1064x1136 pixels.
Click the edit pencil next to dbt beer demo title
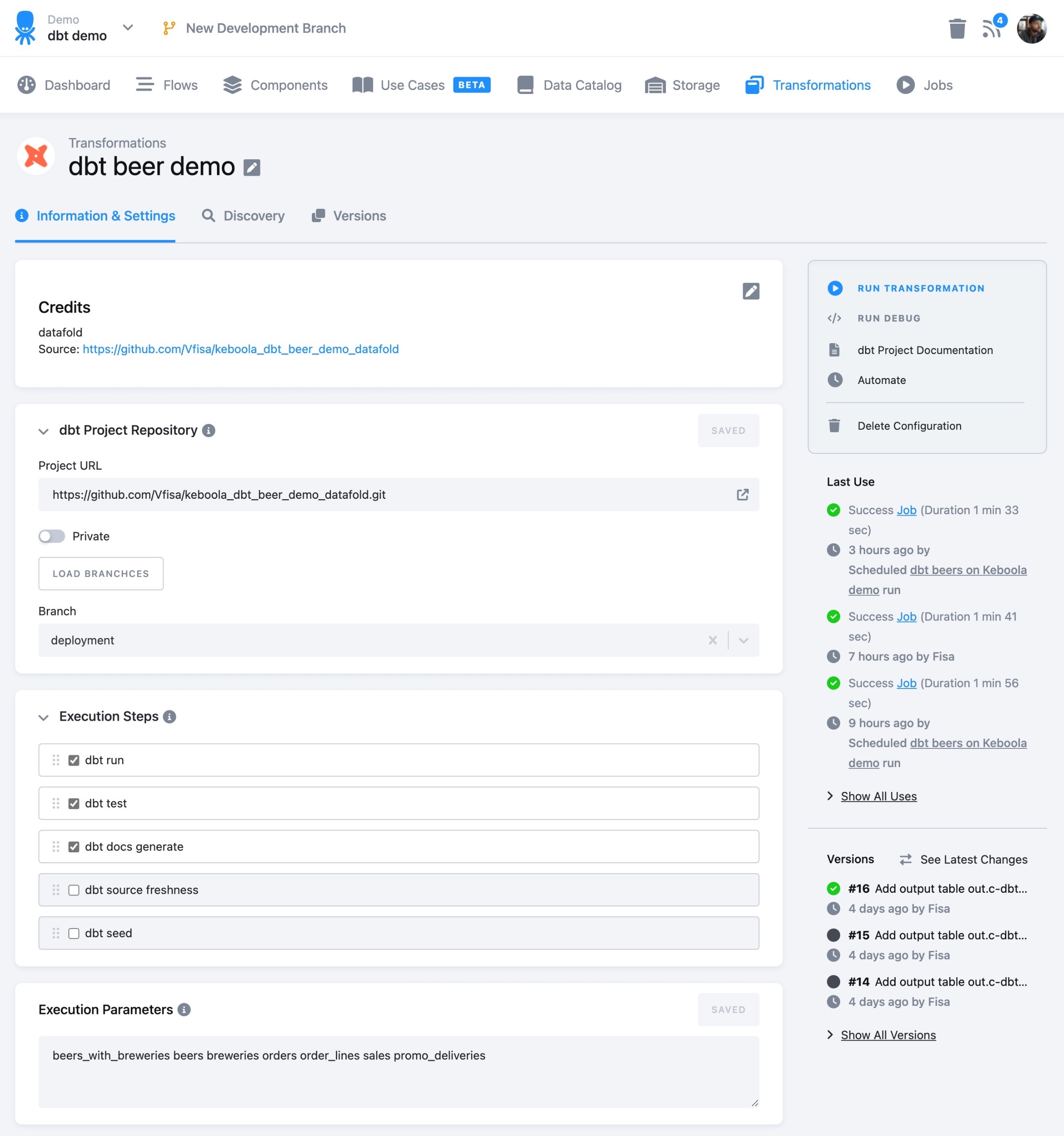click(252, 167)
